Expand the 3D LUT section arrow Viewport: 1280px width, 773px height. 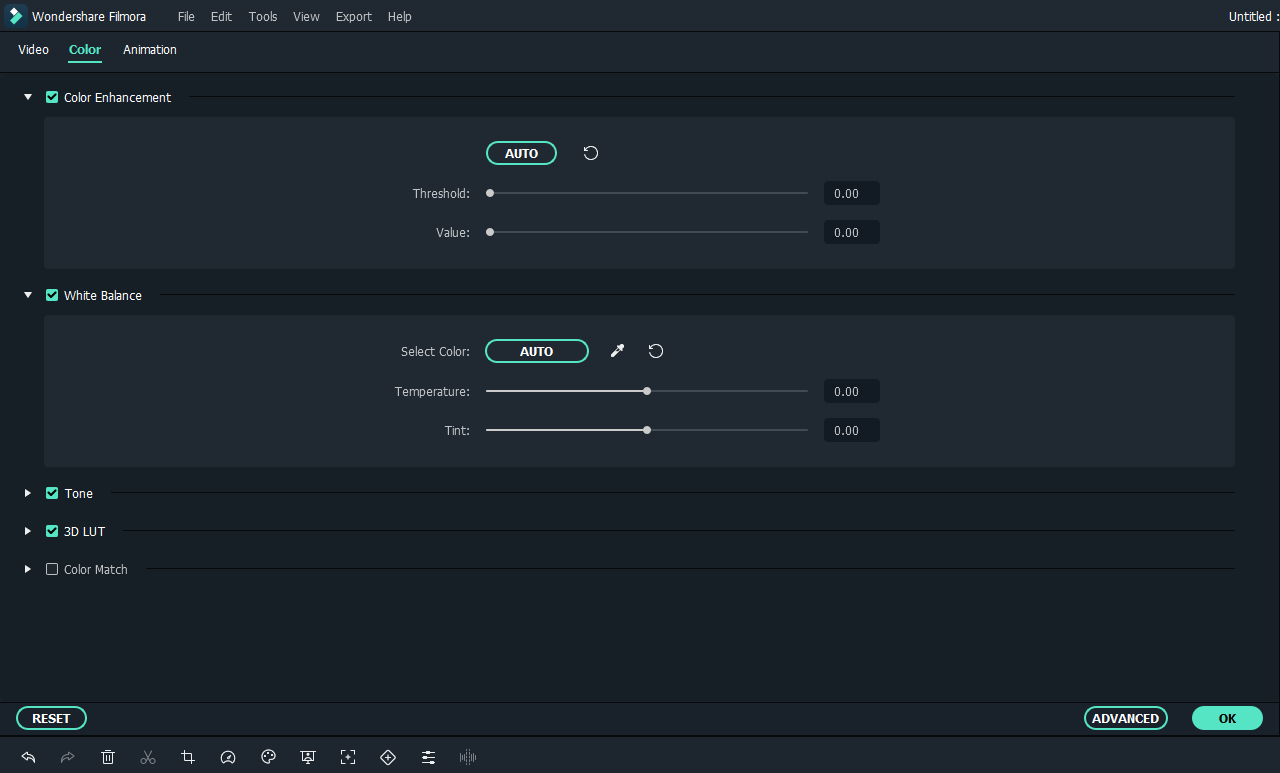click(x=28, y=531)
